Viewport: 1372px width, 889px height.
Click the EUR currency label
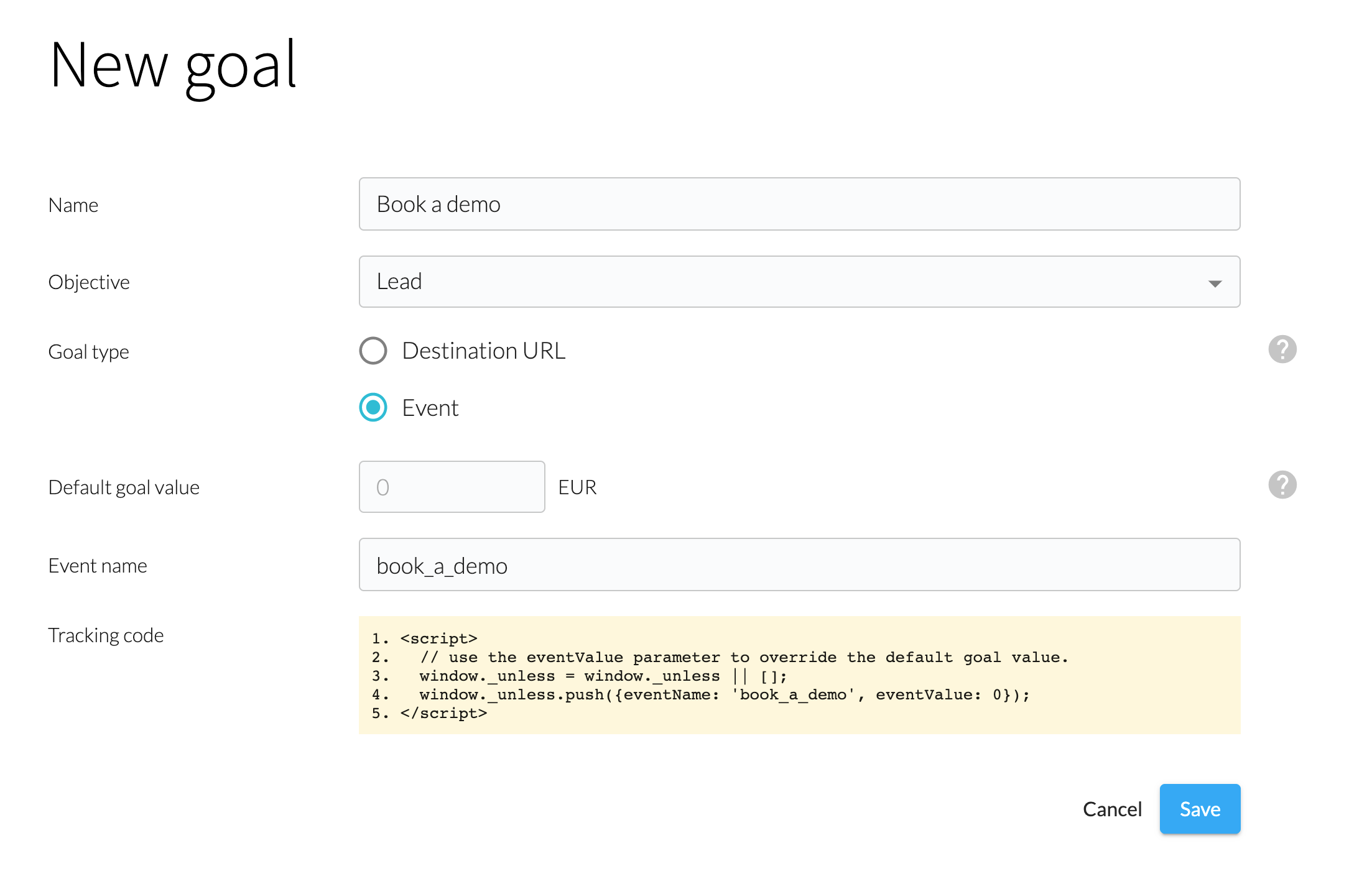coord(577,487)
